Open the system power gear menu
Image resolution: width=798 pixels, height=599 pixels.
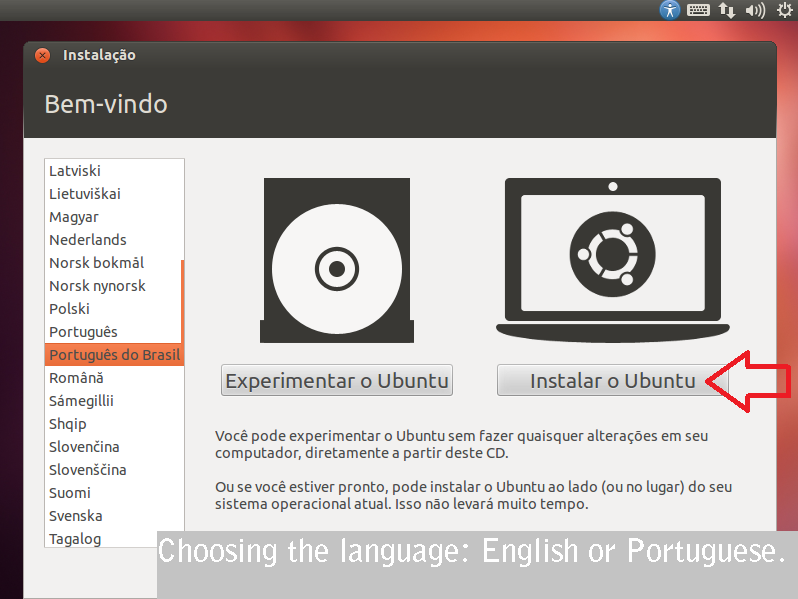[x=785, y=10]
